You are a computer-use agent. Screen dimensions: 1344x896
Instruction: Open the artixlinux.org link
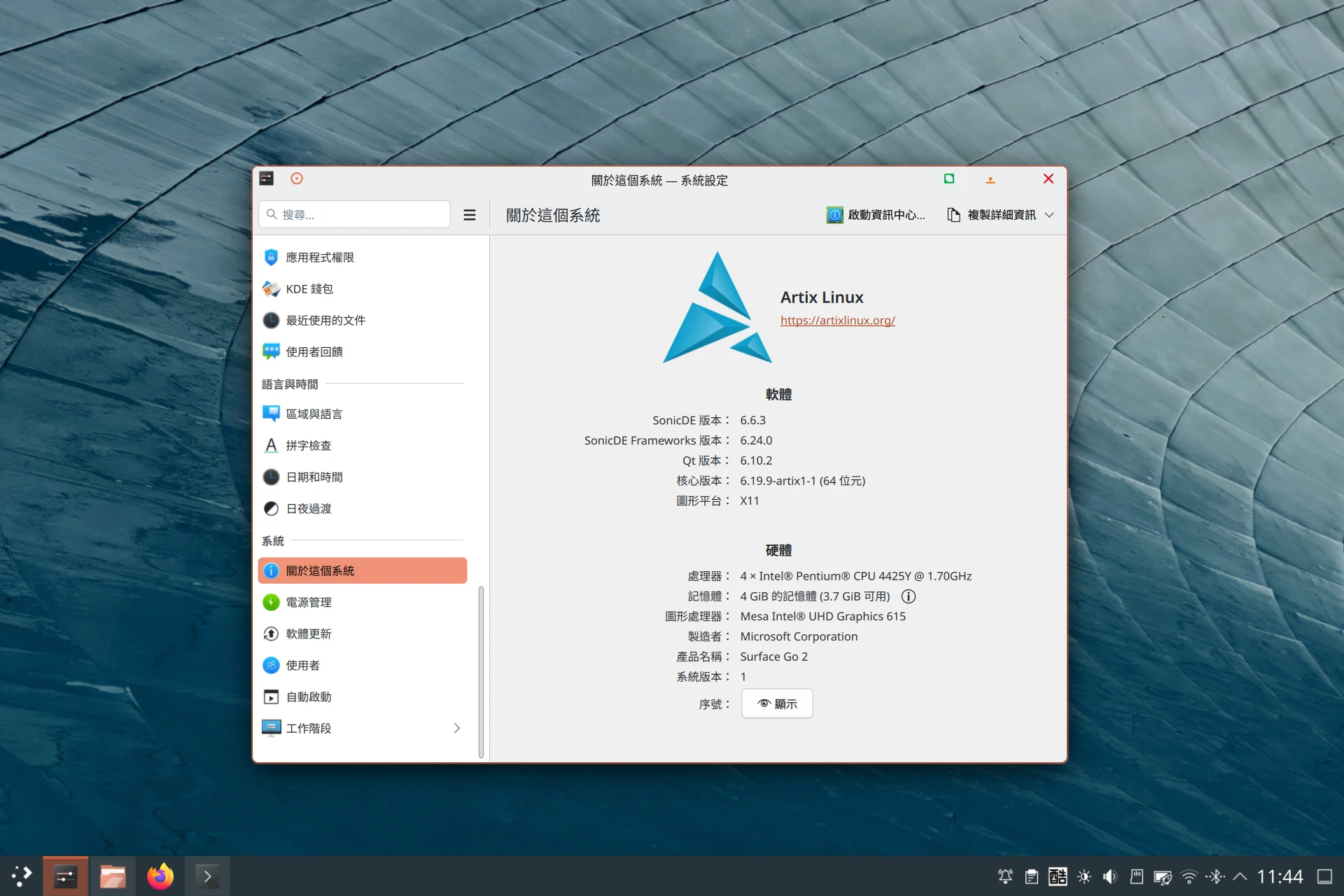pyautogui.click(x=837, y=321)
